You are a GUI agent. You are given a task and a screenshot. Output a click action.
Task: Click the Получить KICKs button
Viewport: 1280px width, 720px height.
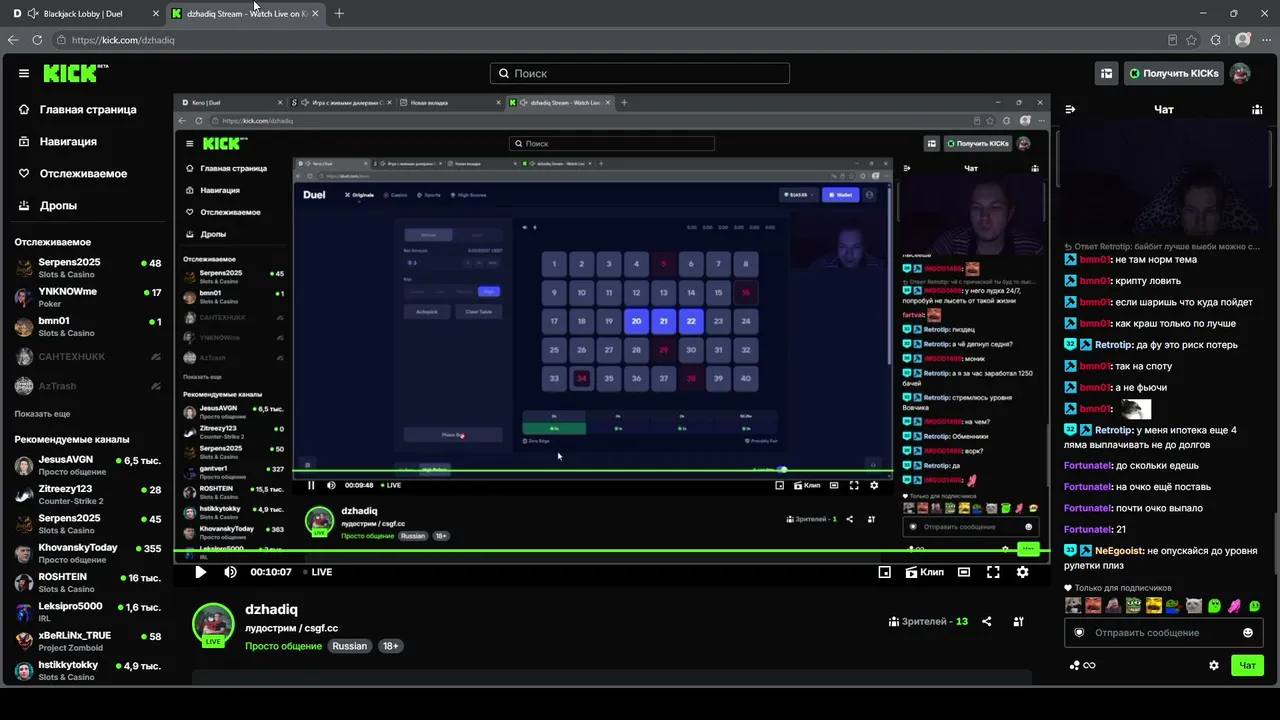pos(1173,73)
